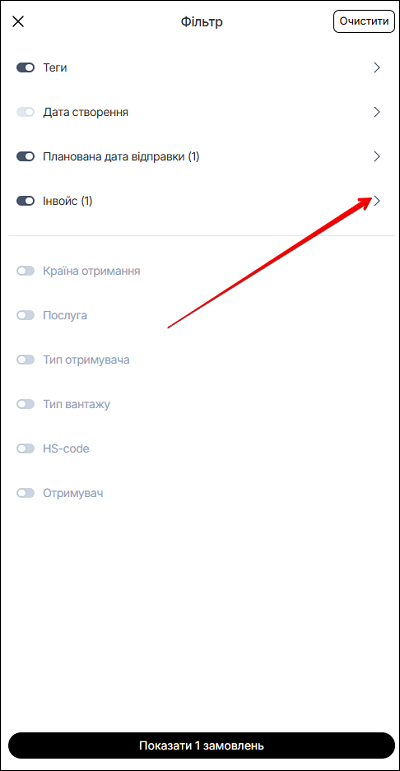Toggle the Теги filter switch
Screen dimensions: 400x771
coord(26,68)
